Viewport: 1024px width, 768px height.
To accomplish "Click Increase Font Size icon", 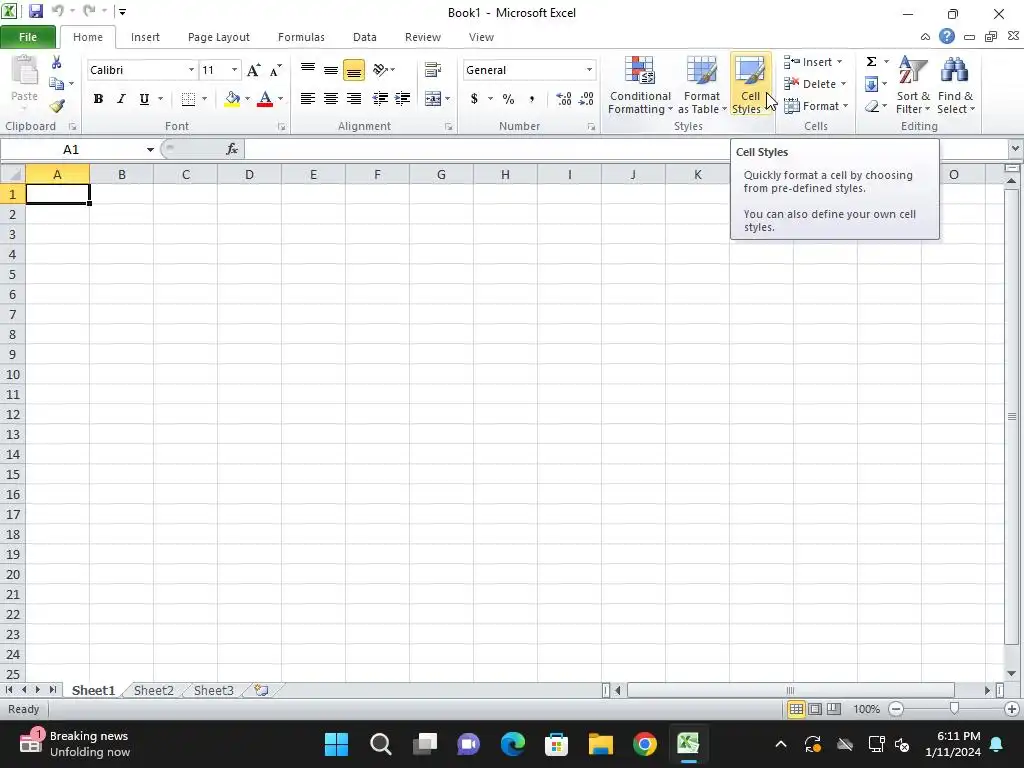I will tap(253, 70).
